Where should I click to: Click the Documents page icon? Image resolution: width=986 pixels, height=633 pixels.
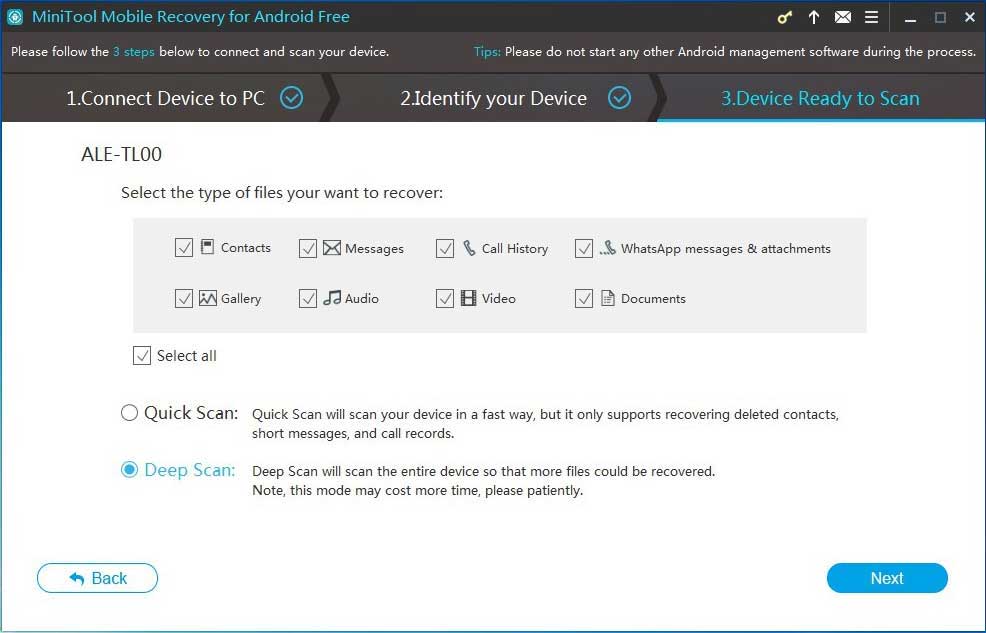pyautogui.click(x=607, y=298)
